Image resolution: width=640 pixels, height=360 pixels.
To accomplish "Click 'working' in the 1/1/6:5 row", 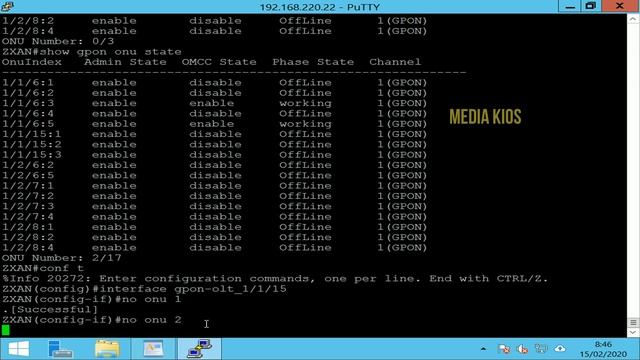I will coord(305,124).
